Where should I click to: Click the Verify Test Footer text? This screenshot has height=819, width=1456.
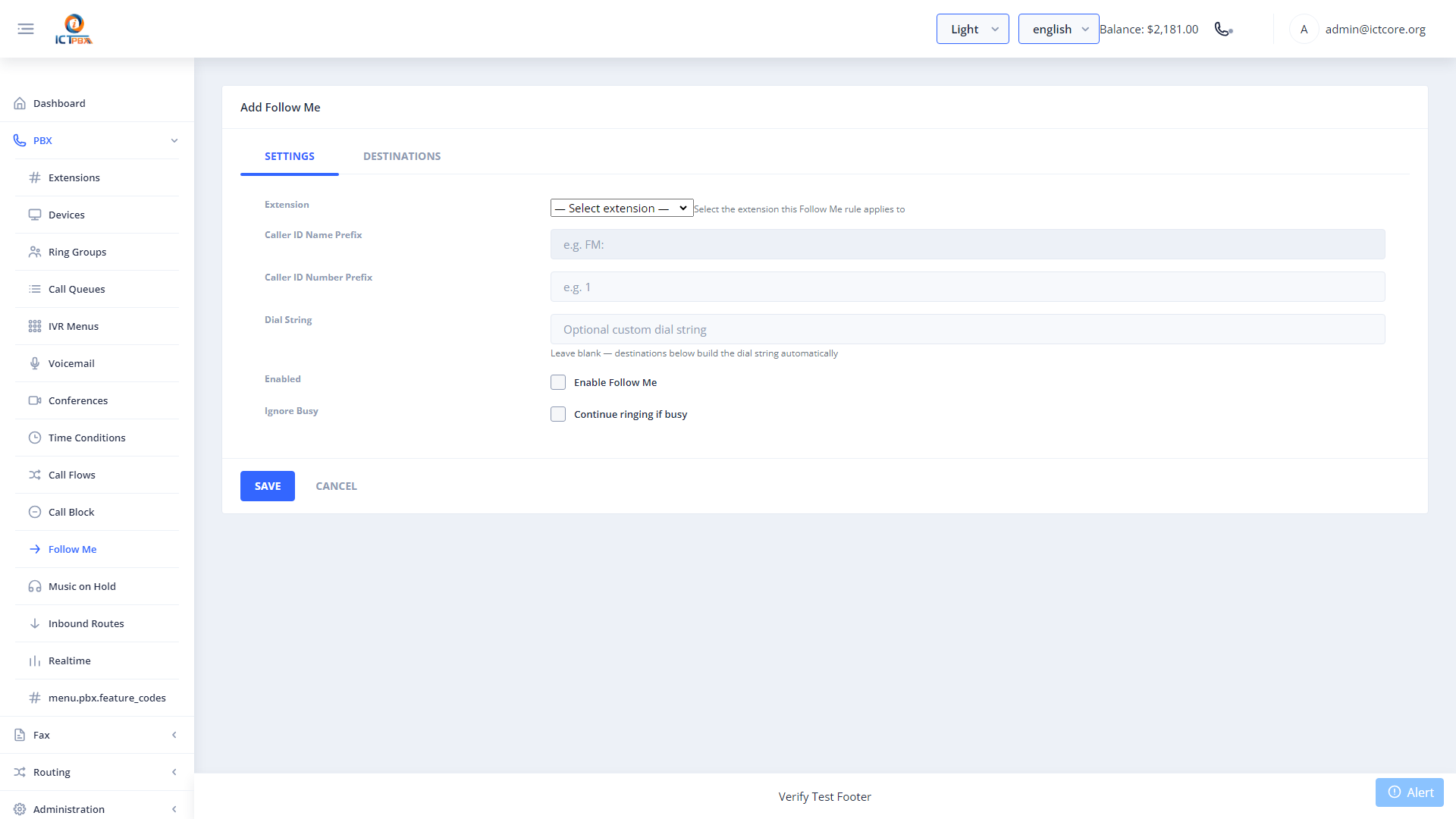(824, 796)
